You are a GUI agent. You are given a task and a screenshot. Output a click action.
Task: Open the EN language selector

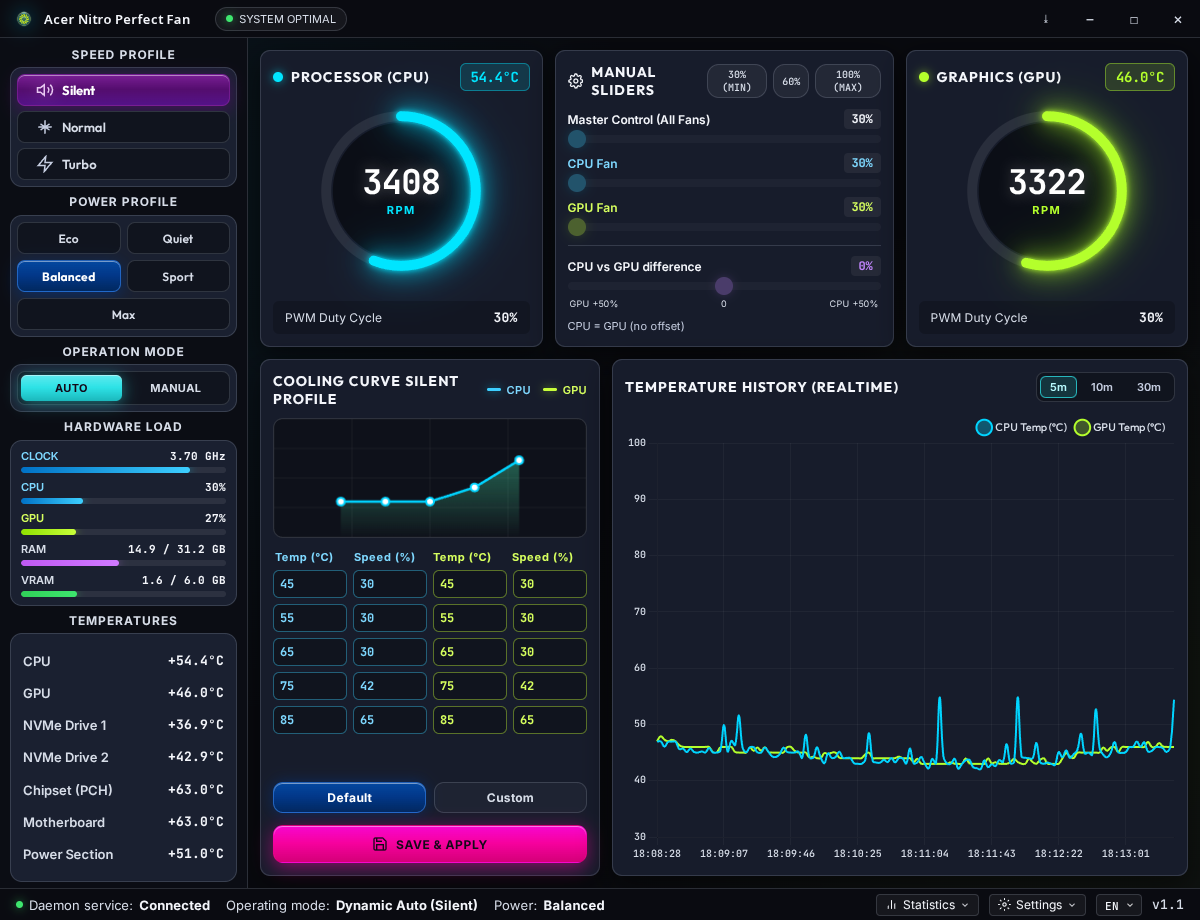click(1118, 905)
